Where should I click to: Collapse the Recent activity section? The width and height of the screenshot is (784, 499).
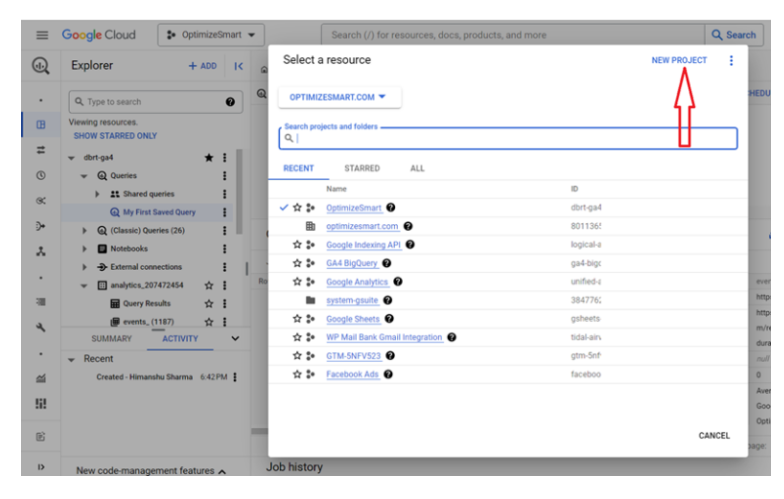(72, 359)
